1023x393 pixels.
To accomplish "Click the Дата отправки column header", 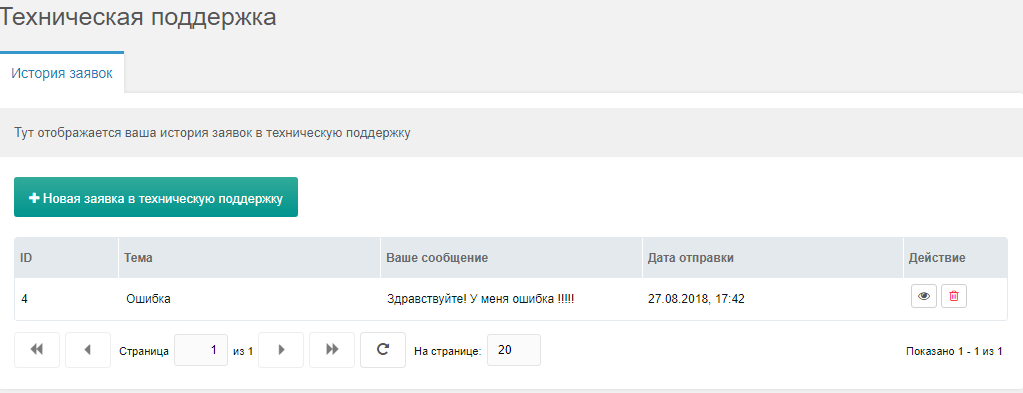I will [772, 258].
